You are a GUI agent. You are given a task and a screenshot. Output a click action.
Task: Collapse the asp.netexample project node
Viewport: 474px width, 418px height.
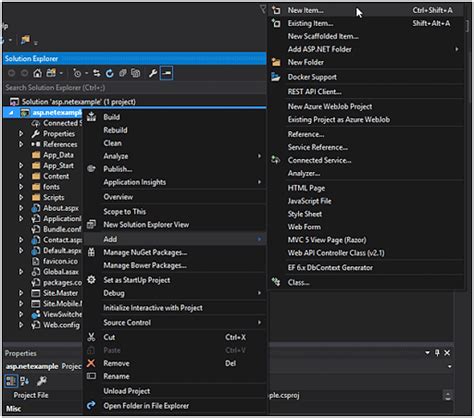[12, 113]
